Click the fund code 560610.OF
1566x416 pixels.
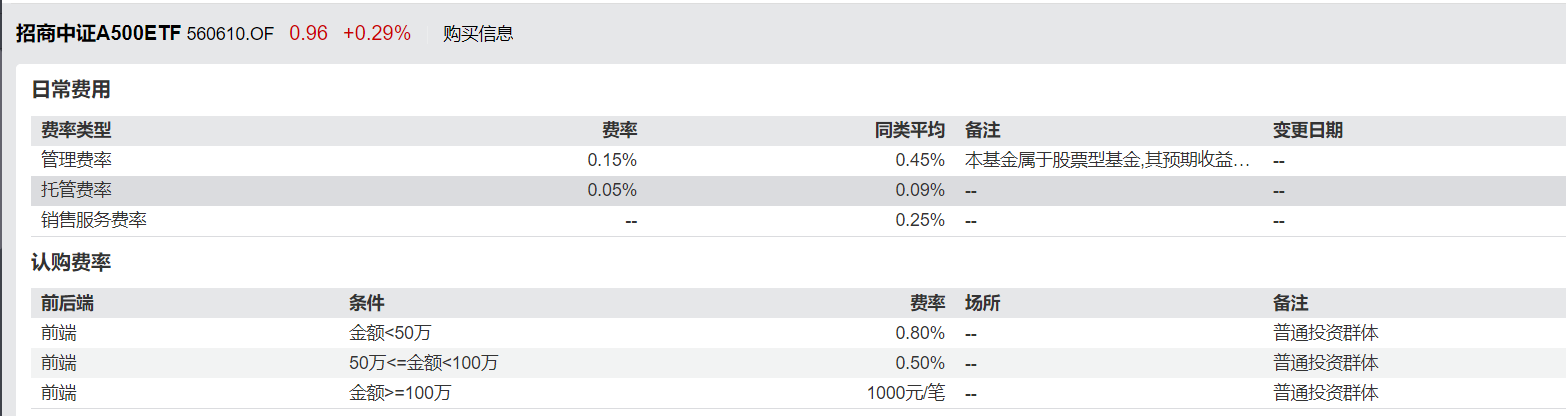pyautogui.click(x=230, y=34)
